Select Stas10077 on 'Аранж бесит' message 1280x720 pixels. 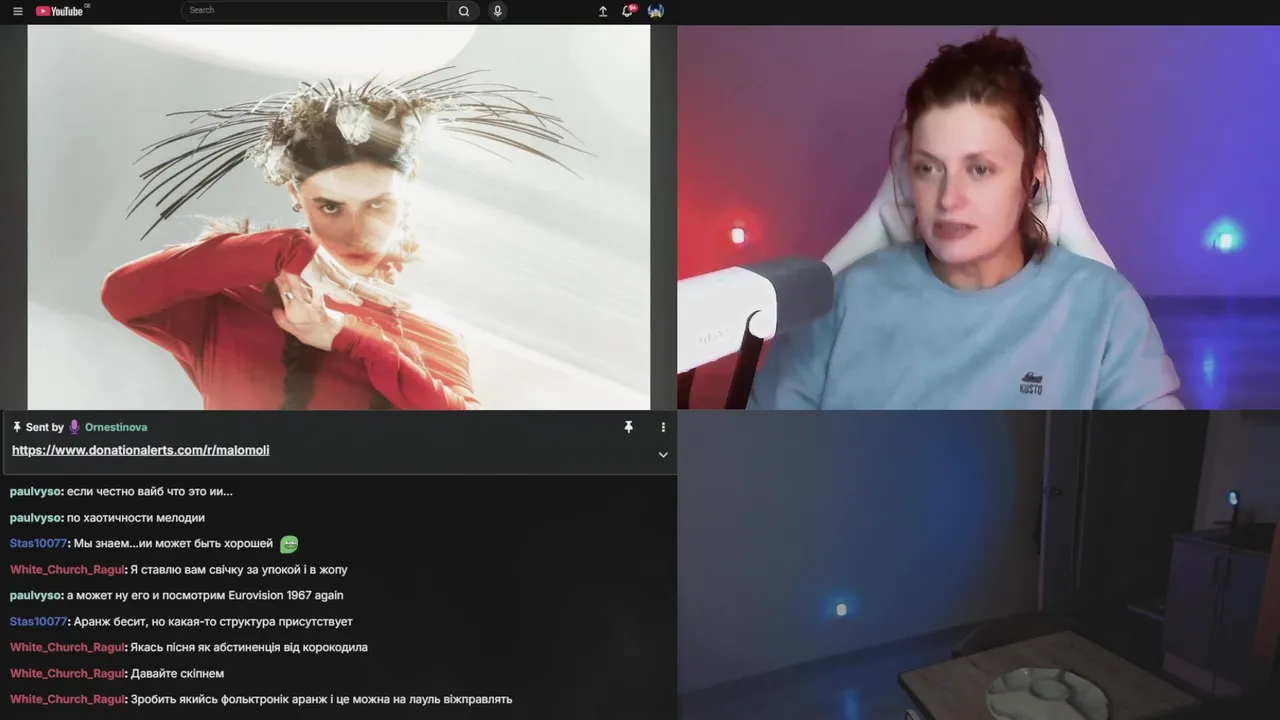38,622
